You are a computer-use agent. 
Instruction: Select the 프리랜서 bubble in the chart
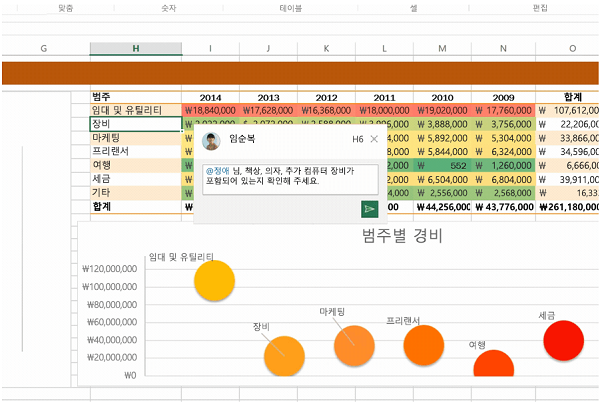tap(424, 345)
